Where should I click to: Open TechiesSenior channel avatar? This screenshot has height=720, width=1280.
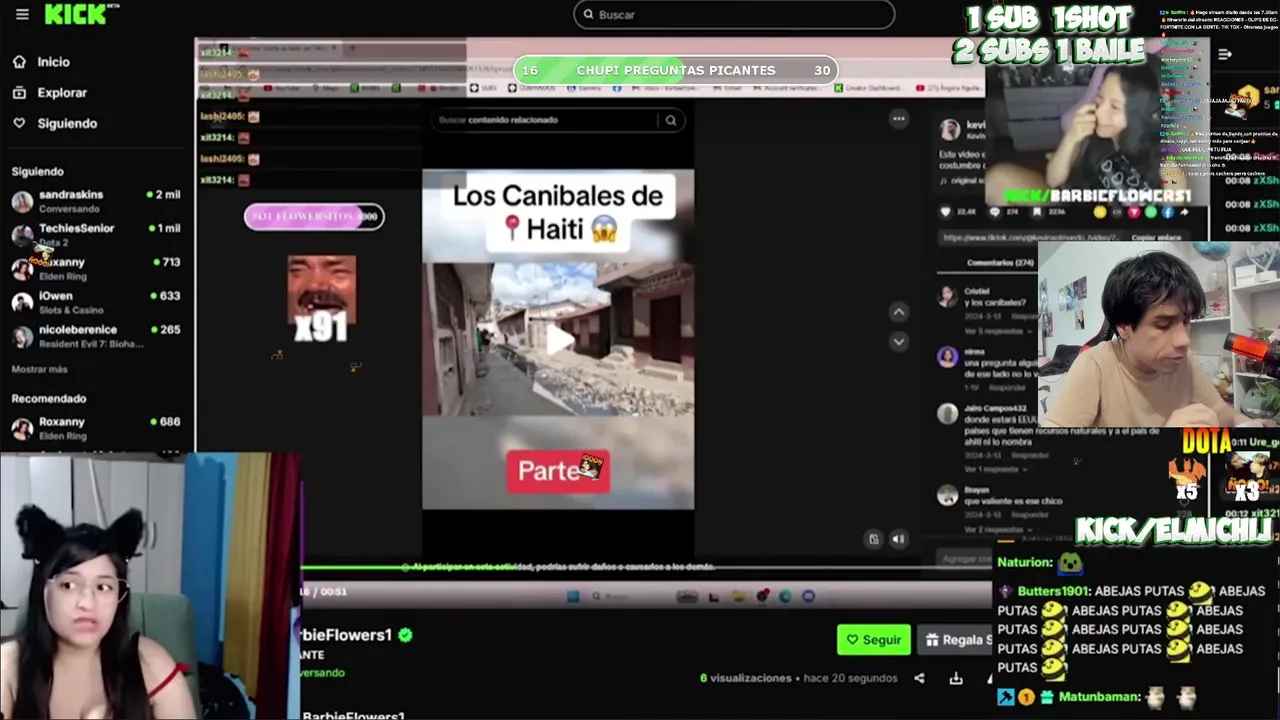[x=22, y=235]
